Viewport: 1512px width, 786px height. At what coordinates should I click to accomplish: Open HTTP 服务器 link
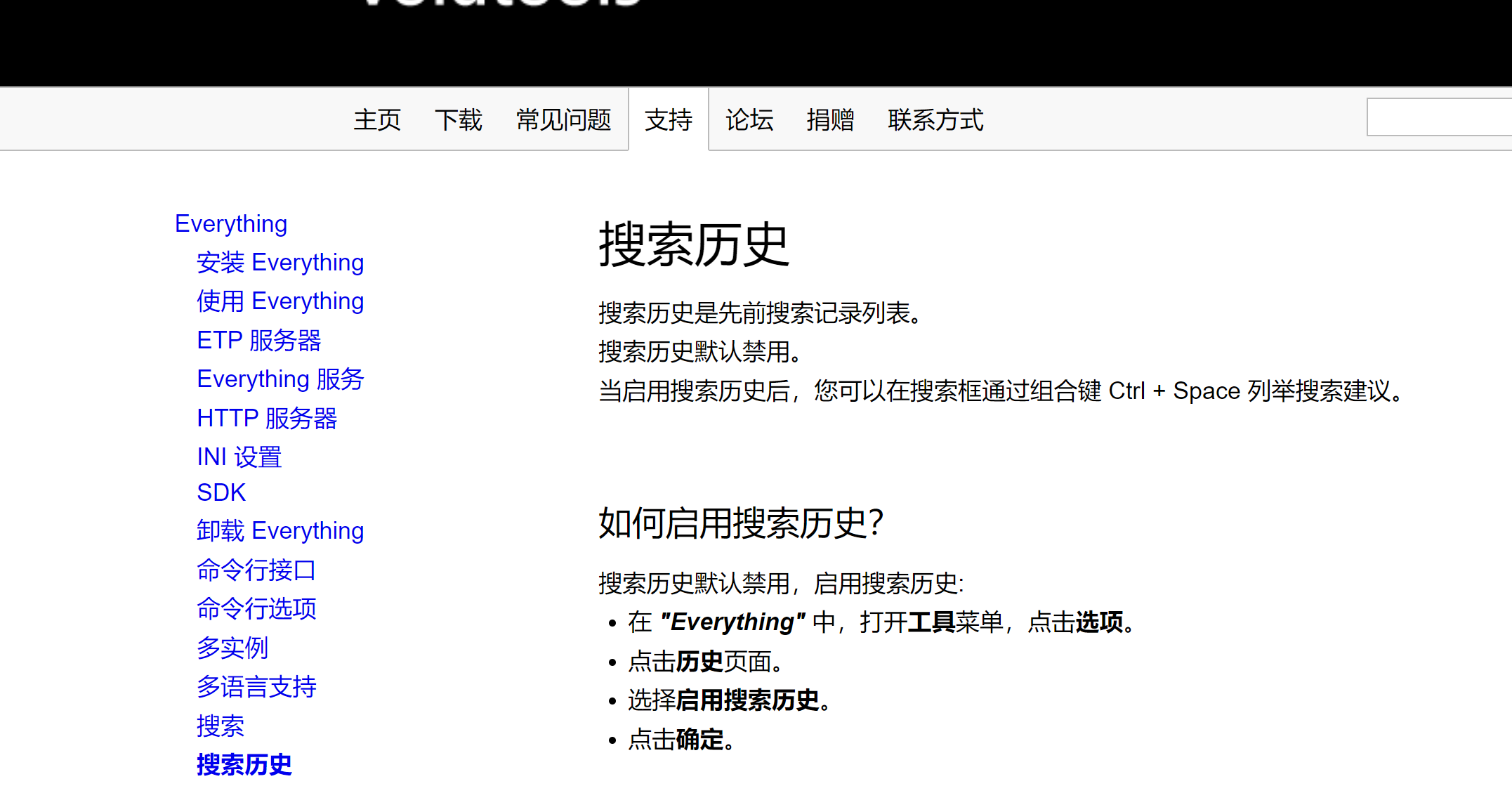pyautogui.click(x=267, y=418)
